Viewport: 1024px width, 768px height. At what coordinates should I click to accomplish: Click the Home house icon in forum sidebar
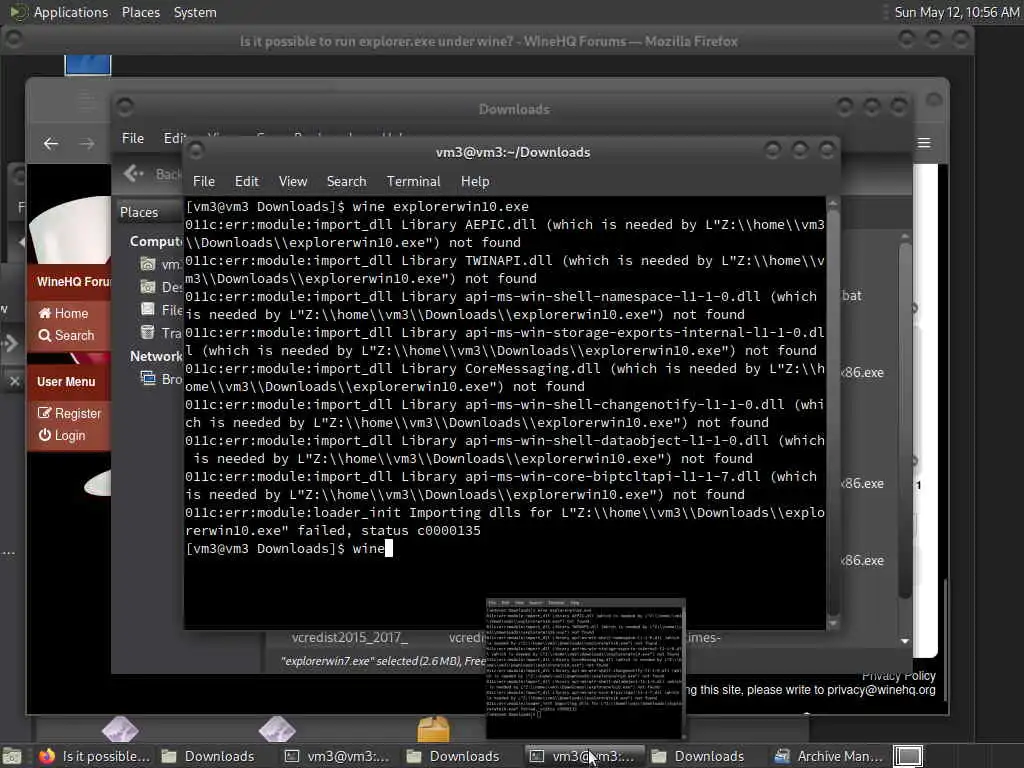(x=44, y=313)
